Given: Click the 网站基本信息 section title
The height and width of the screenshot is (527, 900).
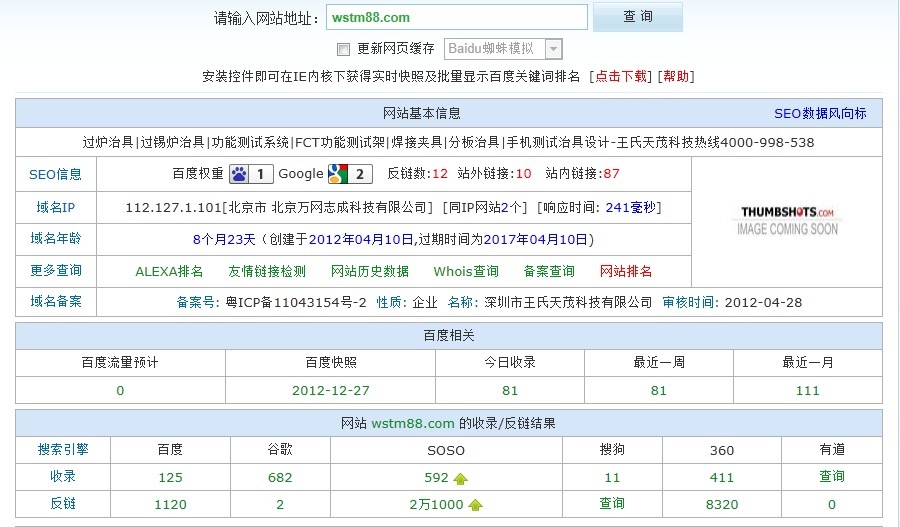Looking at the screenshot, I should click(x=421, y=114).
